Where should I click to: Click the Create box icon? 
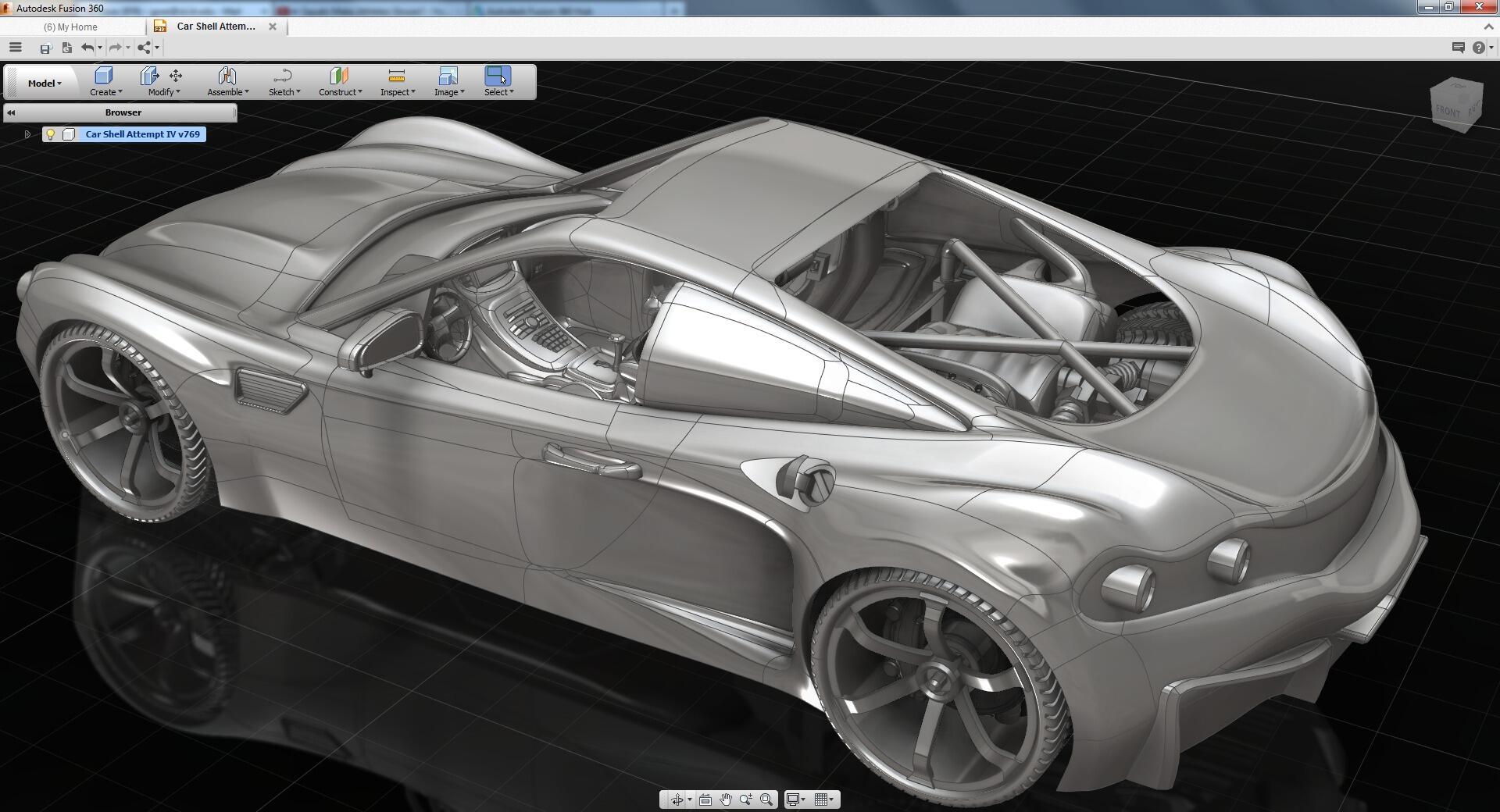[x=104, y=76]
